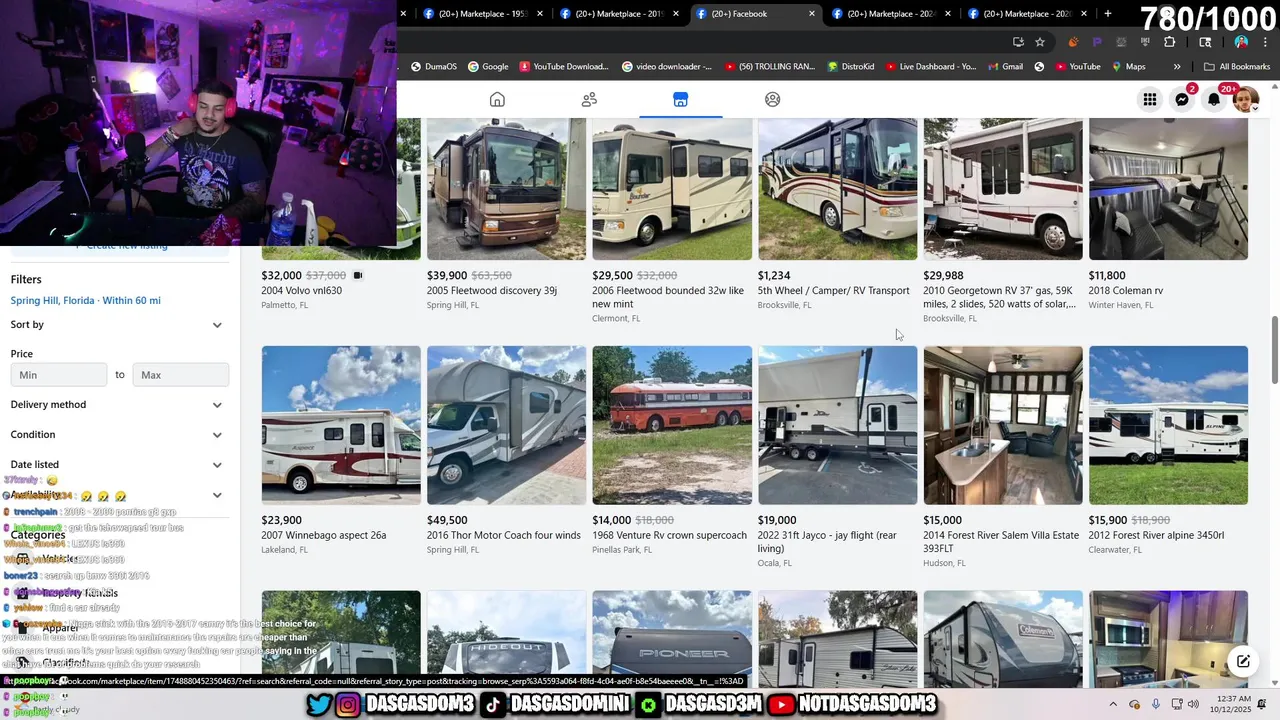The height and width of the screenshot is (720, 1280).
Task: Open the Facebook Home icon
Action: (497, 99)
